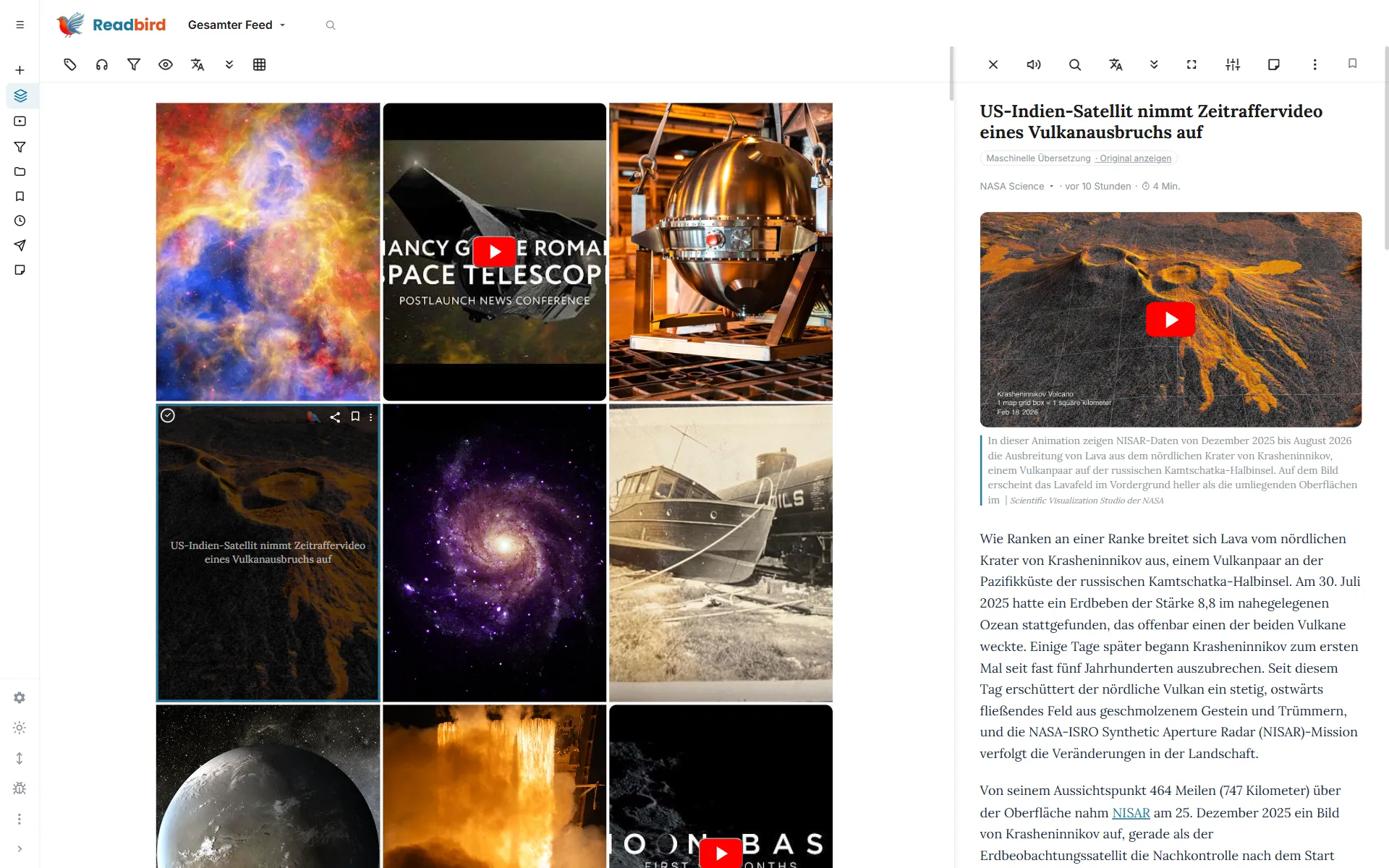Open the rocket launch flames thumbnail
This screenshot has height=868, width=1389.
tap(494, 786)
